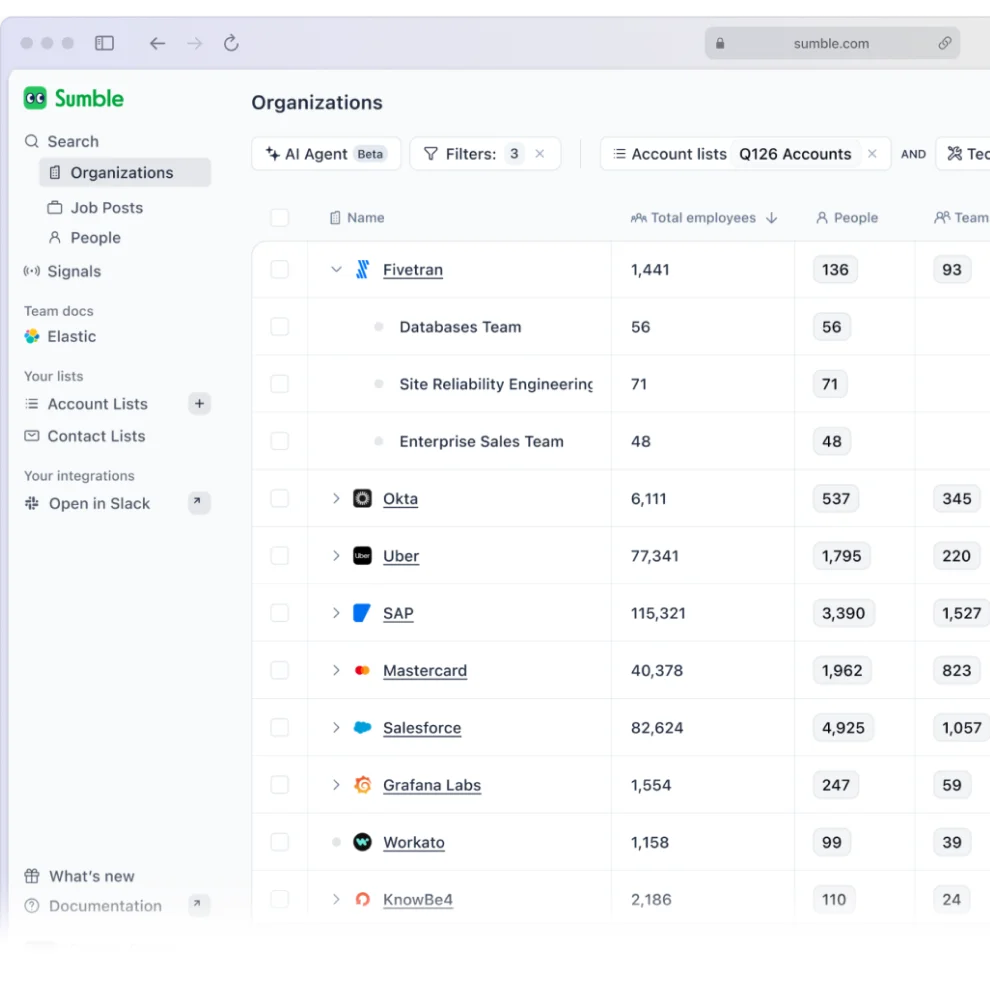Go back with the browser back arrow

coord(157,43)
